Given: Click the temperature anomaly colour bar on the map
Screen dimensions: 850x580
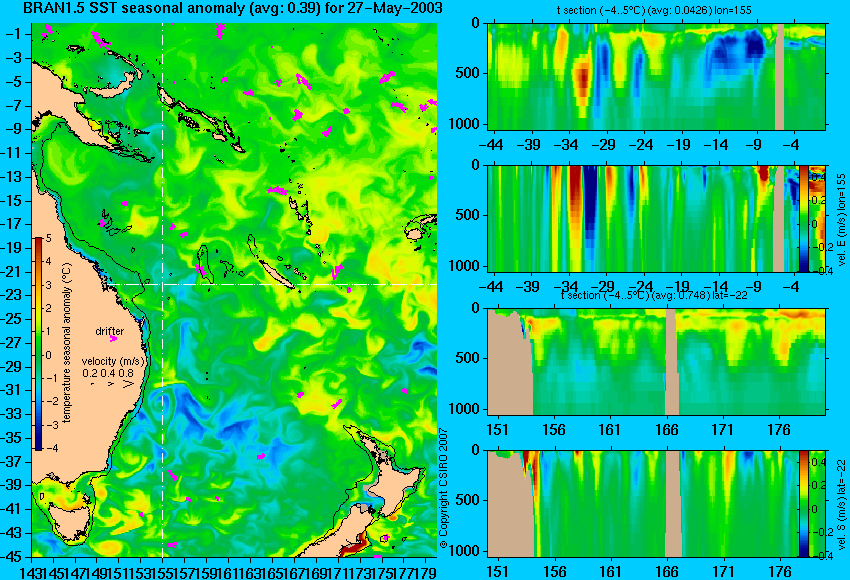Looking at the screenshot, I should click(38, 344).
